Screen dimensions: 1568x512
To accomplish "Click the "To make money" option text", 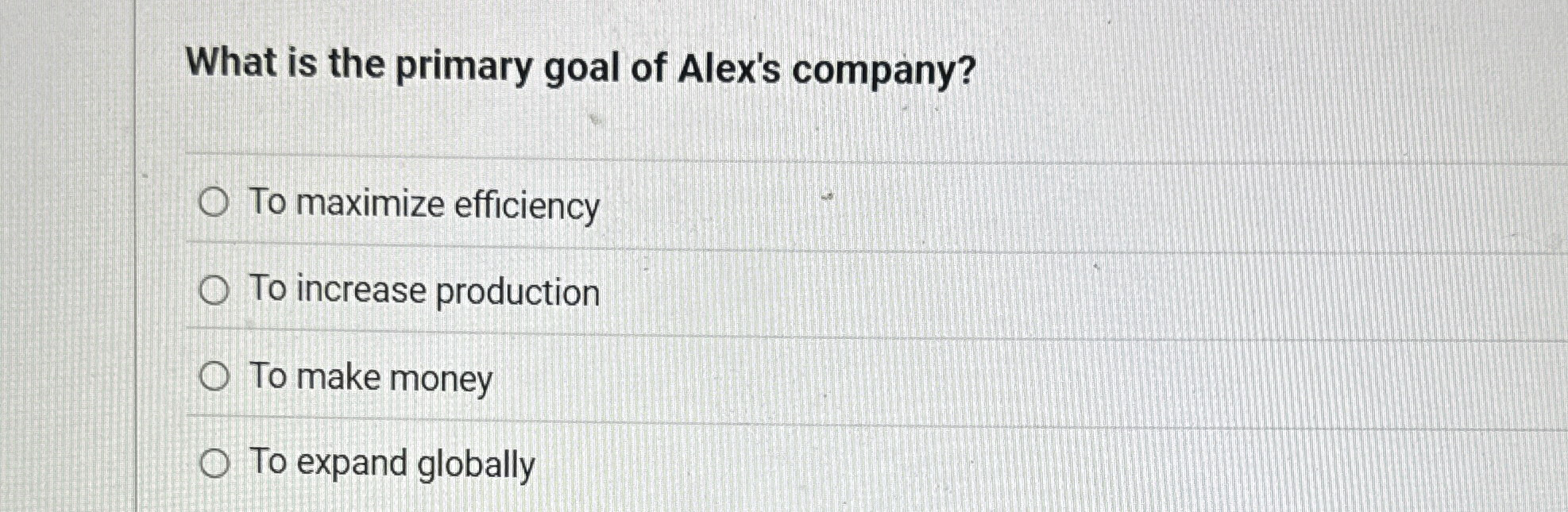I will 370,378.
